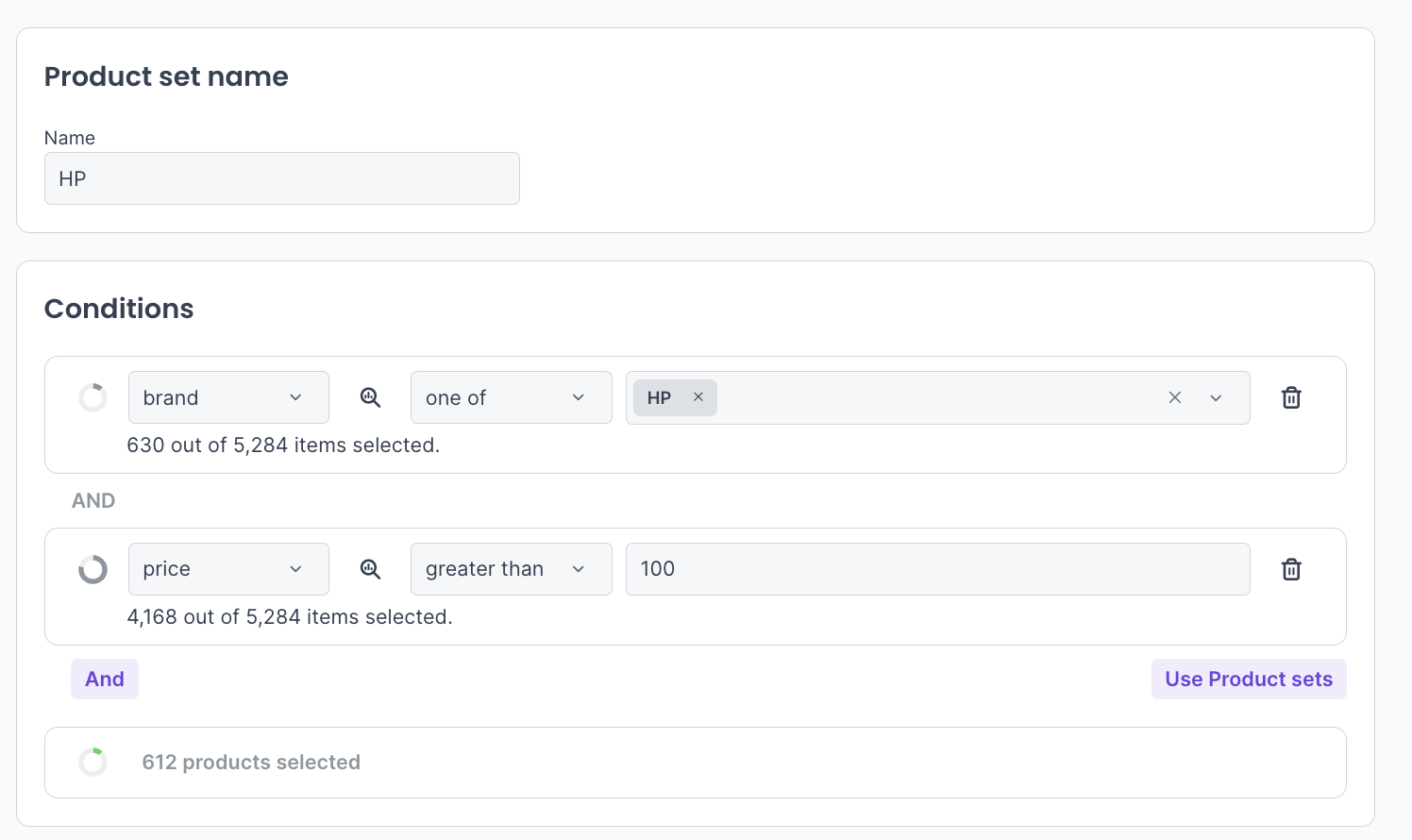1412x840 pixels.
Task: Click the magnifier icon next to price
Action: pos(370,569)
